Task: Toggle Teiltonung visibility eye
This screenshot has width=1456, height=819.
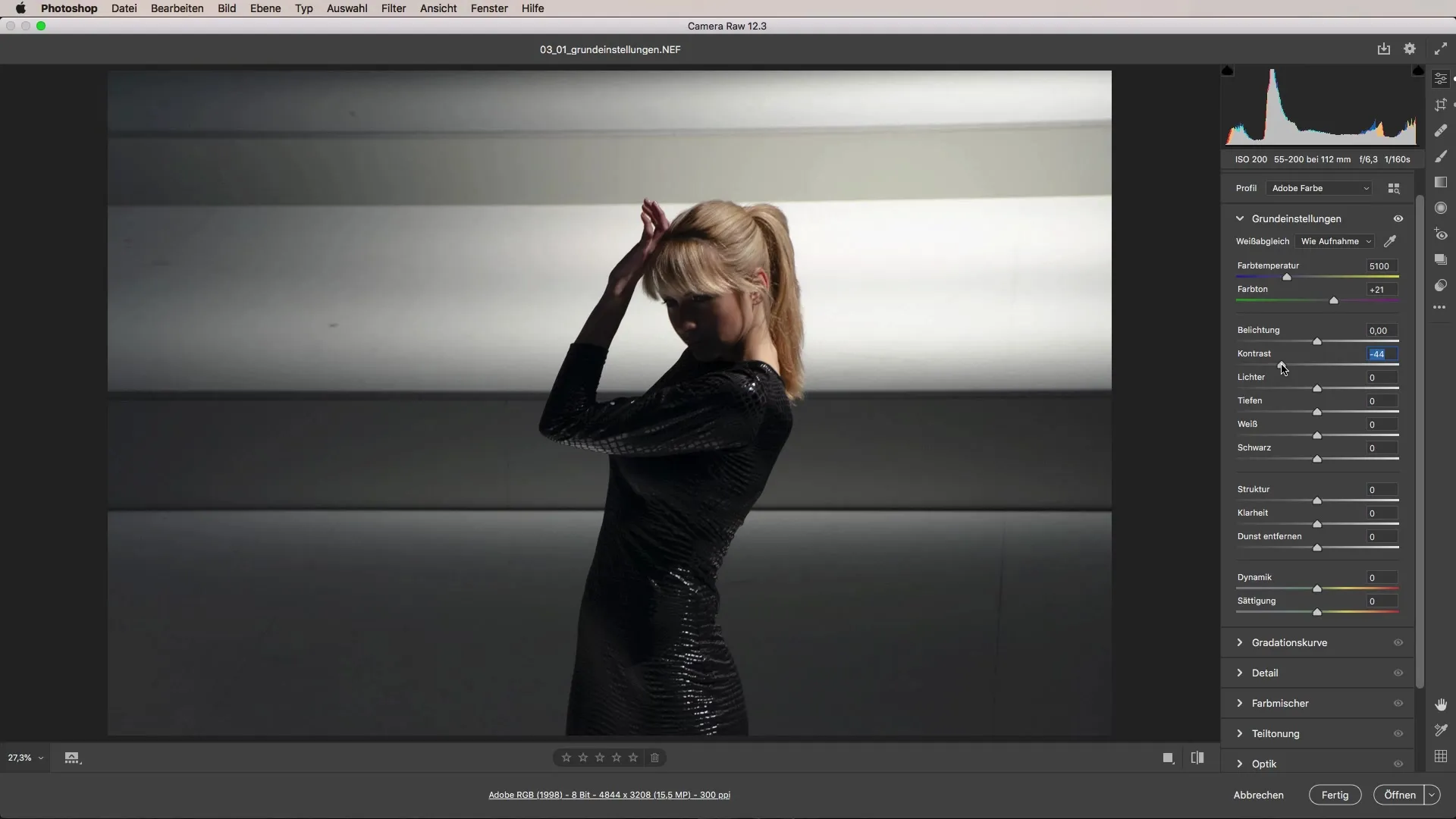Action: tap(1398, 733)
